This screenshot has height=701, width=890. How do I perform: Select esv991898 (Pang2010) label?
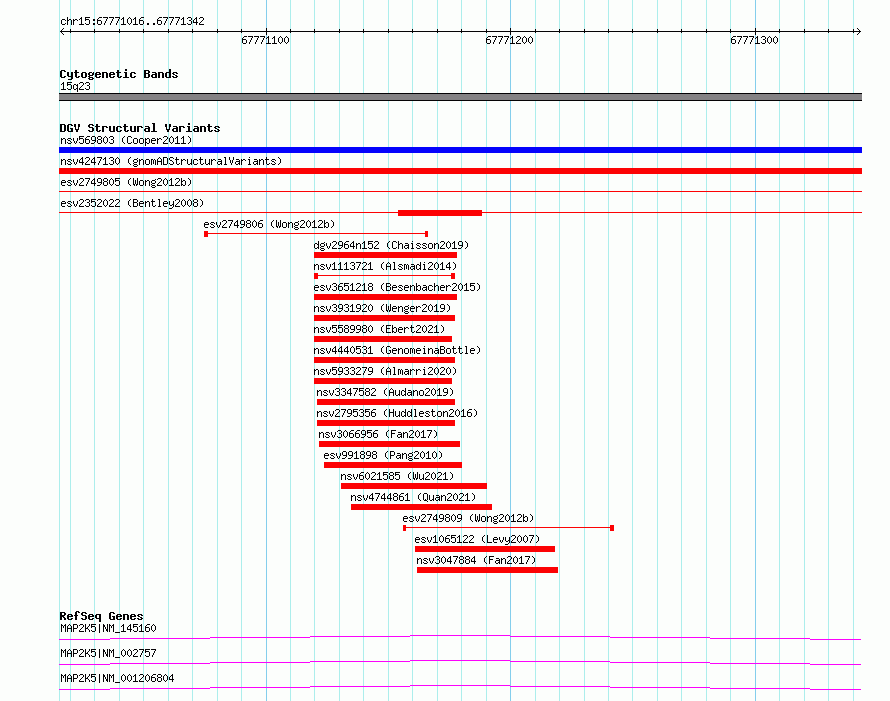[x=383, y=455]
